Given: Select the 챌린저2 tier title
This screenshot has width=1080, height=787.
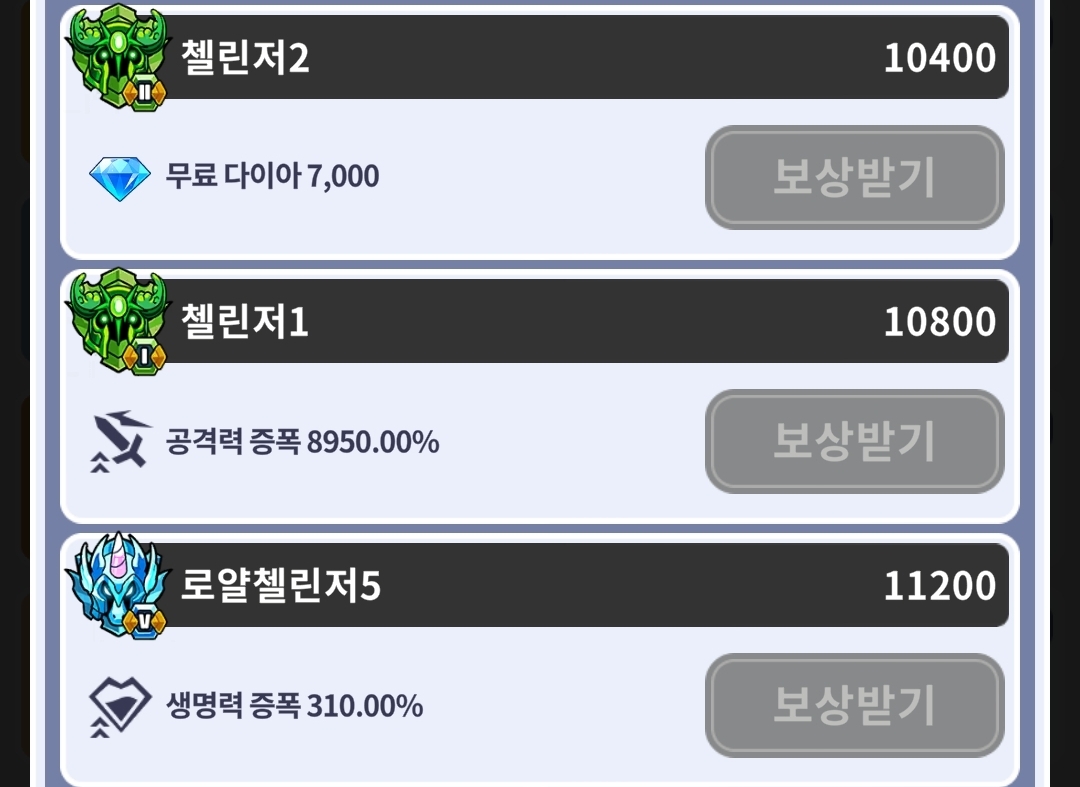Looking at the screenshot, I should [x=245, y=58].
